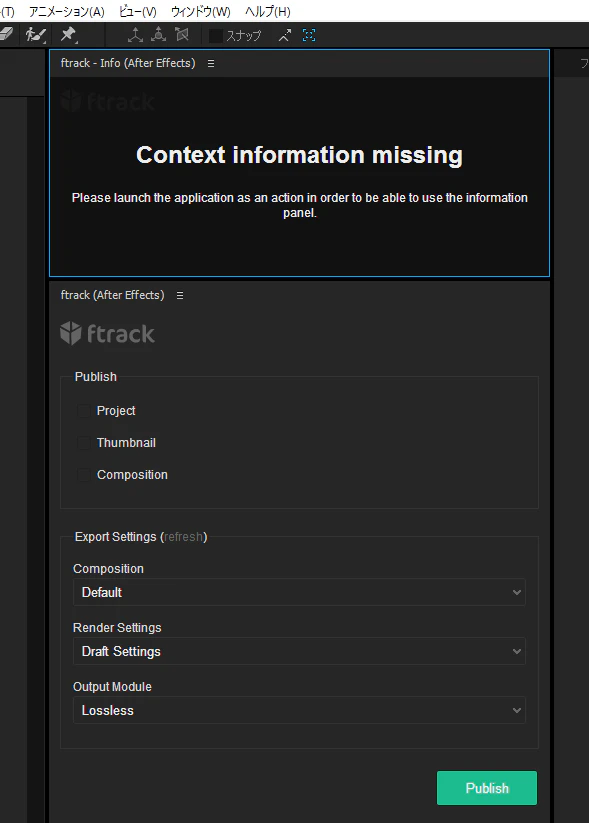Choose the Local Axis mode icon

(x=135, y=35)
